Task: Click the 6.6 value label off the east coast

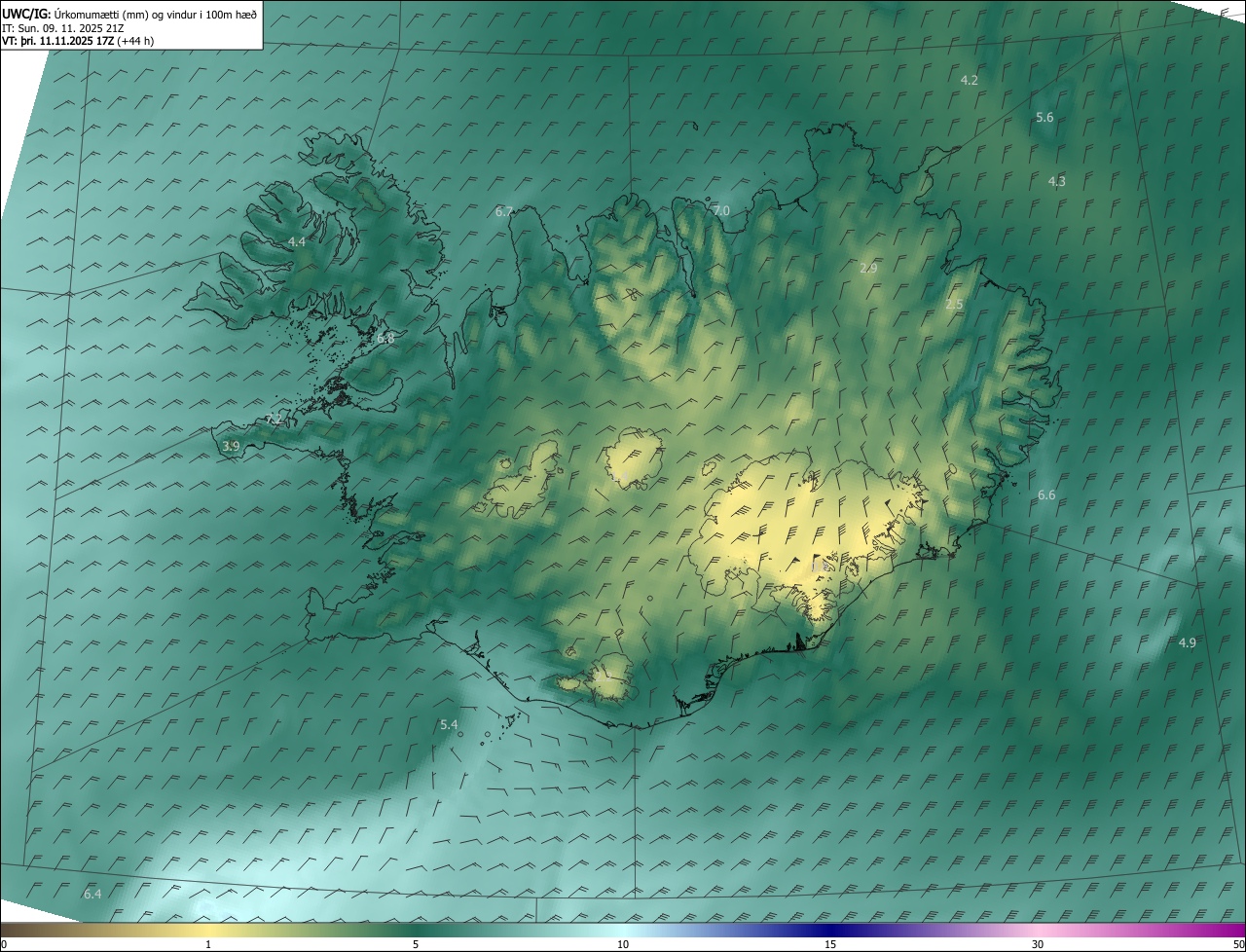Action: (1046, 495)
